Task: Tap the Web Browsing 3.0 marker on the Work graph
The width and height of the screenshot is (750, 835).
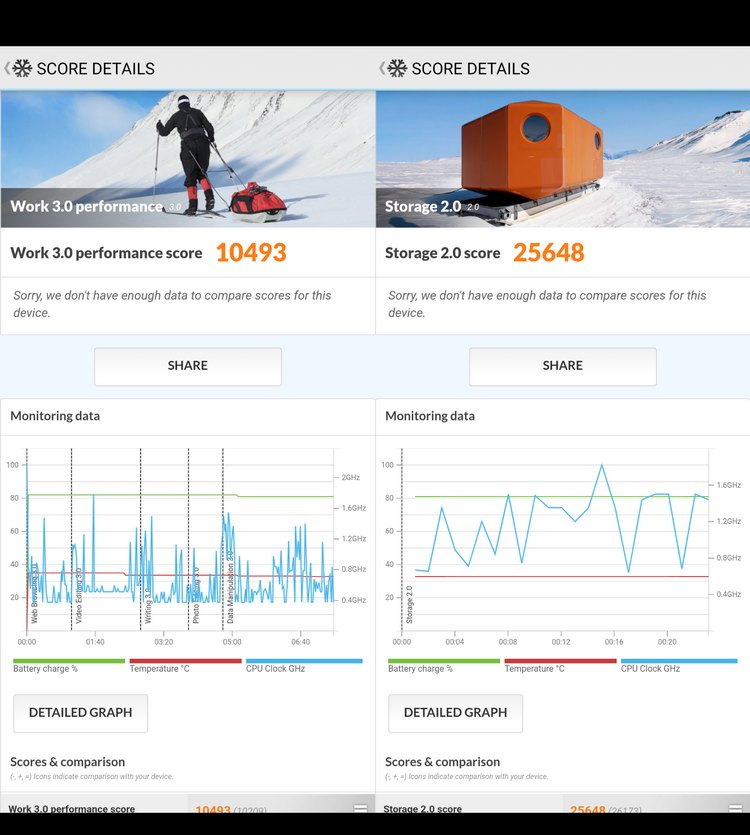Action: tap(34, 594)
